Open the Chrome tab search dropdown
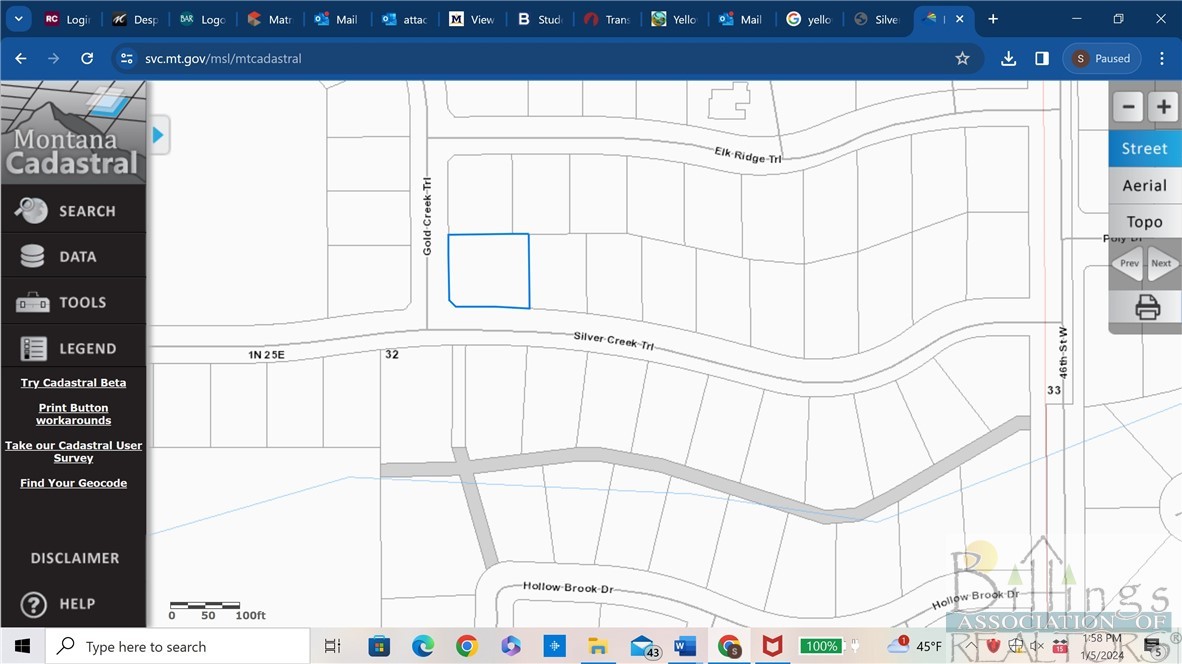Screen dimensions: 1182x664 pos(19,19)
